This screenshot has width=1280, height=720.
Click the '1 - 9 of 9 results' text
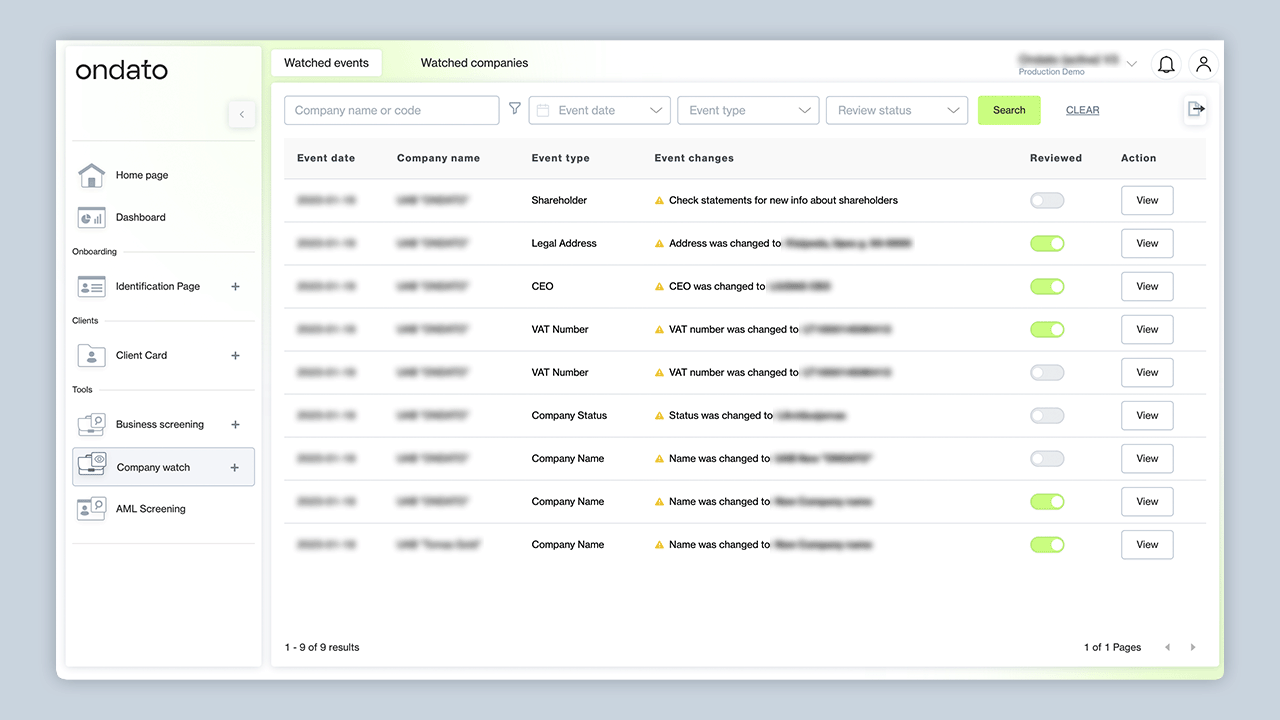[322, 648]
